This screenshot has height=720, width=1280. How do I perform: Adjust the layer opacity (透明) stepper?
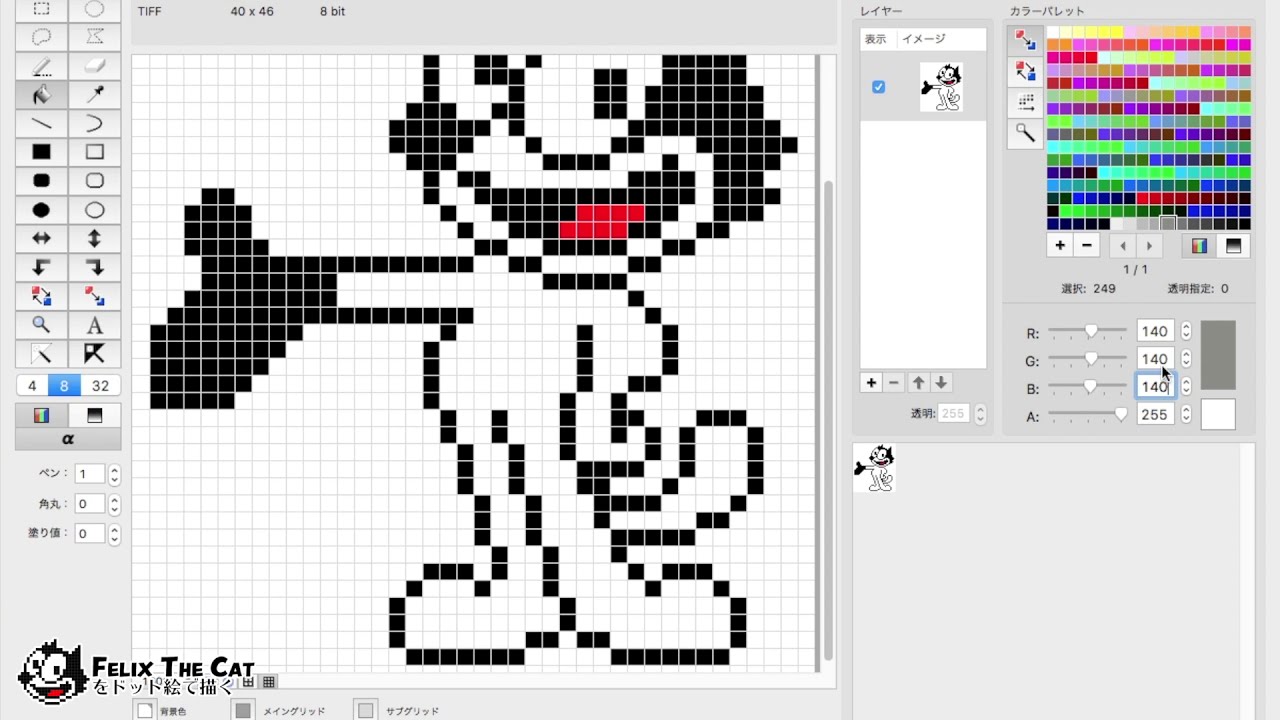(980, 413)
